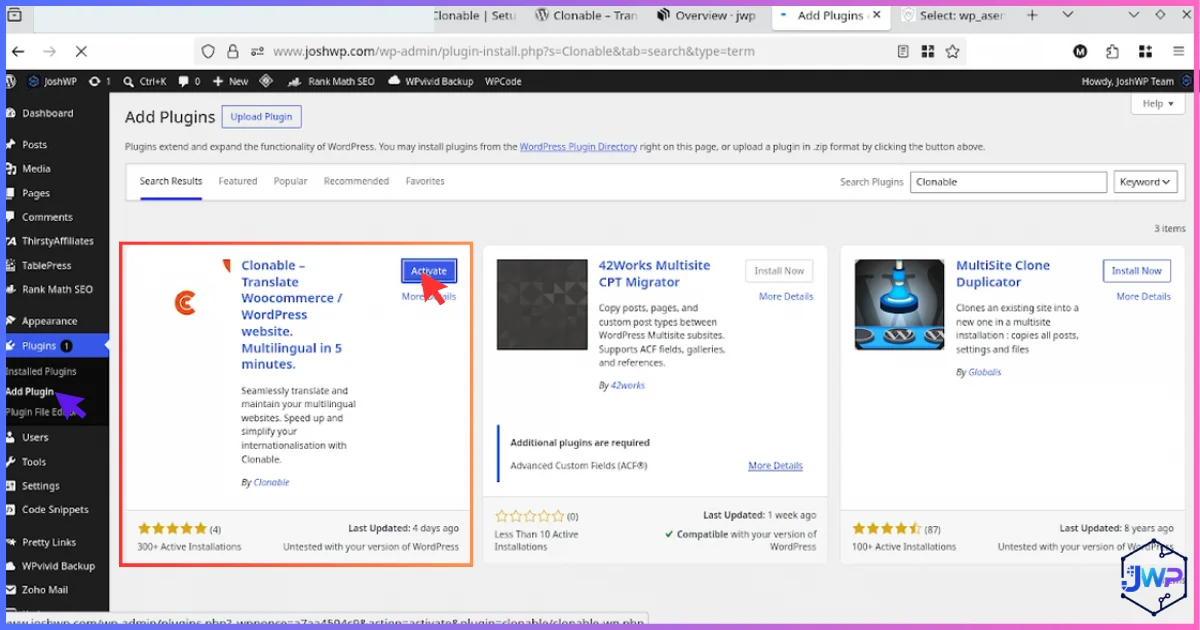Click Install Now for 42Works Multisite CPT Migrator
This screenshot has width=1200, height=630.
click(x=779, y=271)
